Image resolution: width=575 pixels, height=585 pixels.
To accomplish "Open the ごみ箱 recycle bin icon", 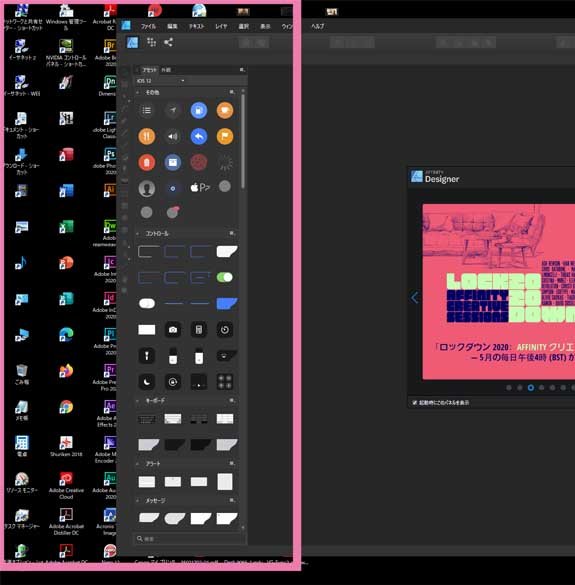I will pos(22,374).
